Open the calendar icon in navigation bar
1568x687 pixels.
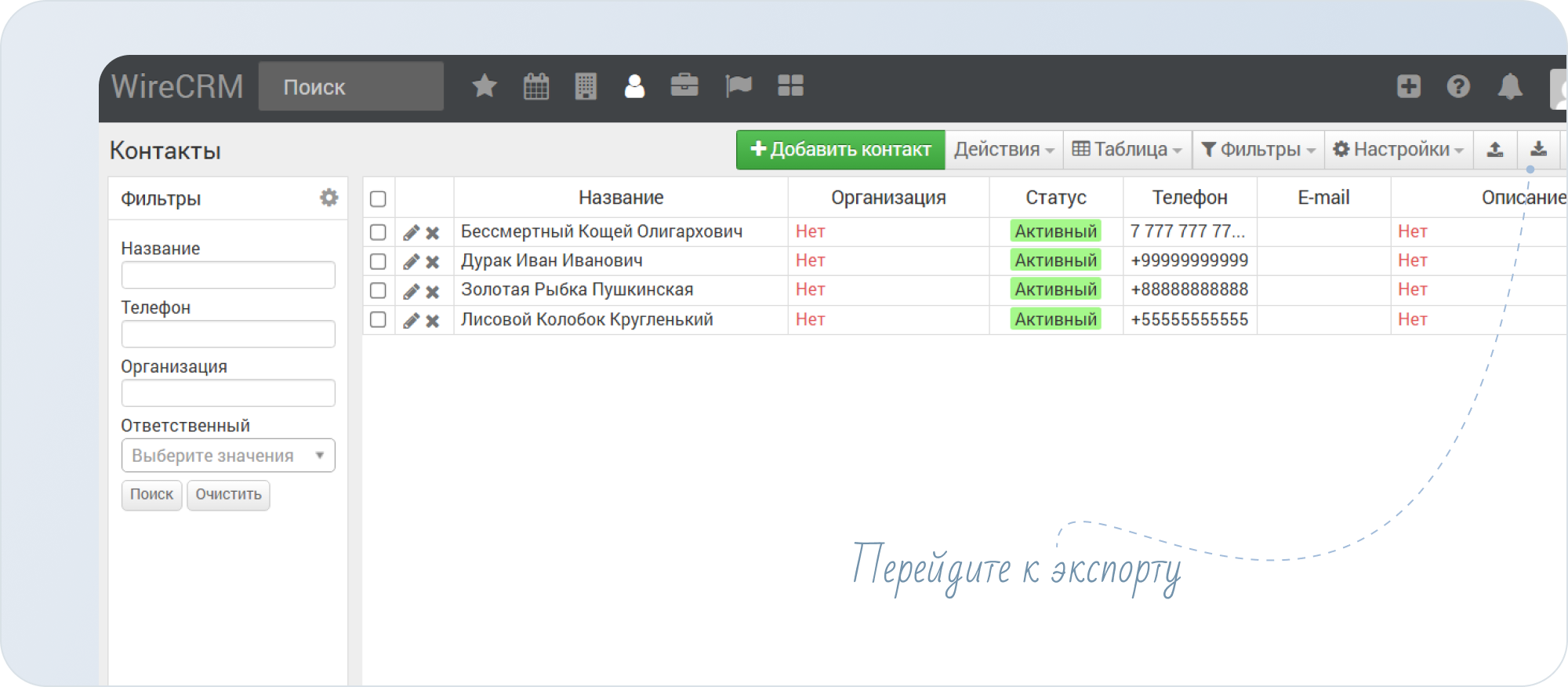pos(536,86)
